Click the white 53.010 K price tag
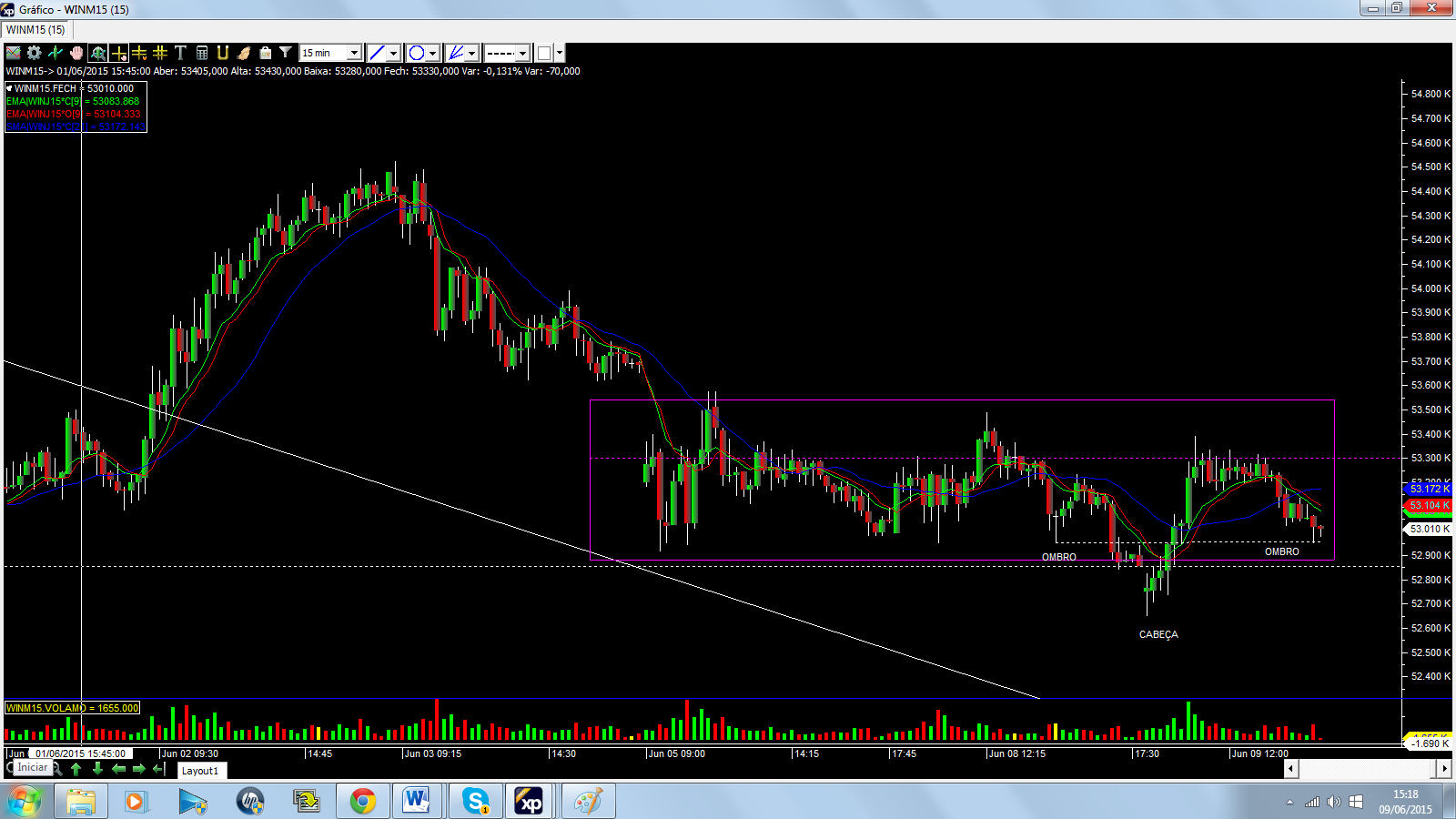Viewport: 1456px width, 819px height. pos(1430,529)
